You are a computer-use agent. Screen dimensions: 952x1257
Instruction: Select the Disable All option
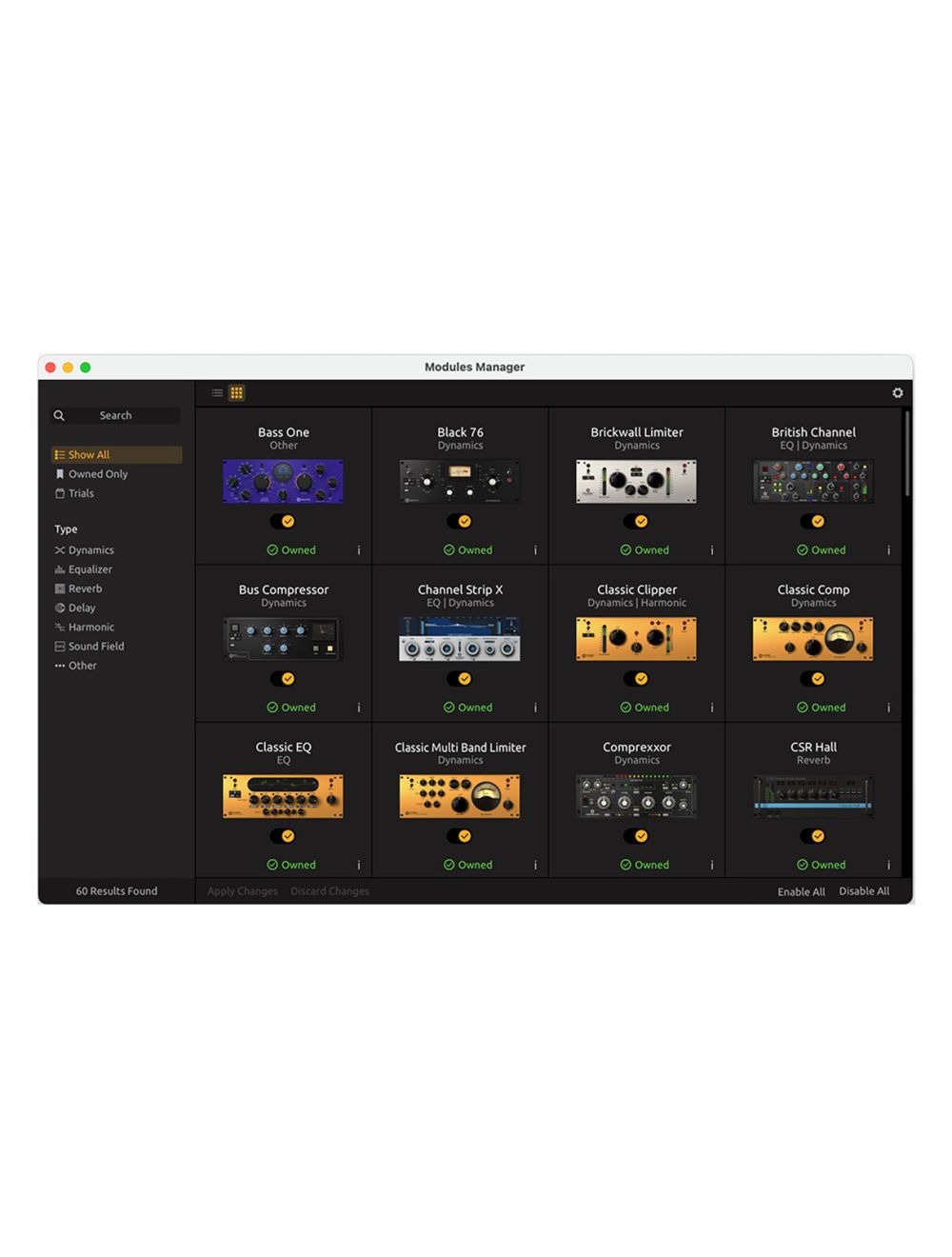click(x=863, y=890)
